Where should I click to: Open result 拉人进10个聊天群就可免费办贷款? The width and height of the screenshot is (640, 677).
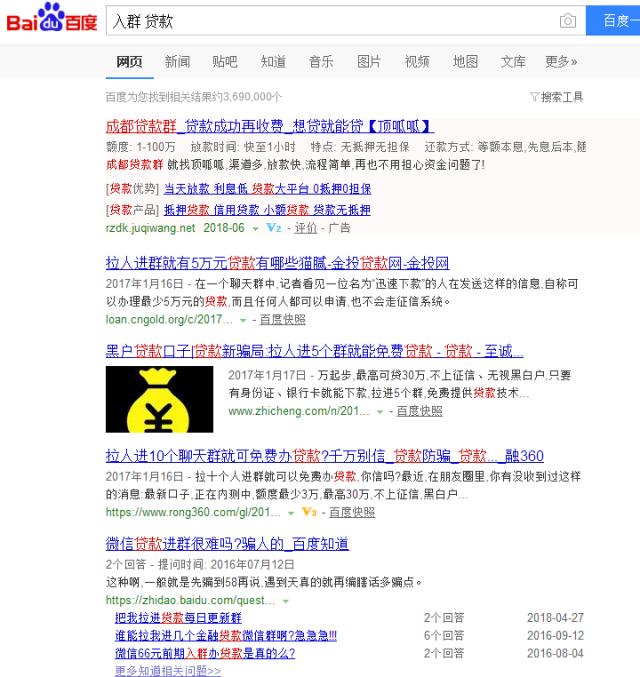pos(325,456)
